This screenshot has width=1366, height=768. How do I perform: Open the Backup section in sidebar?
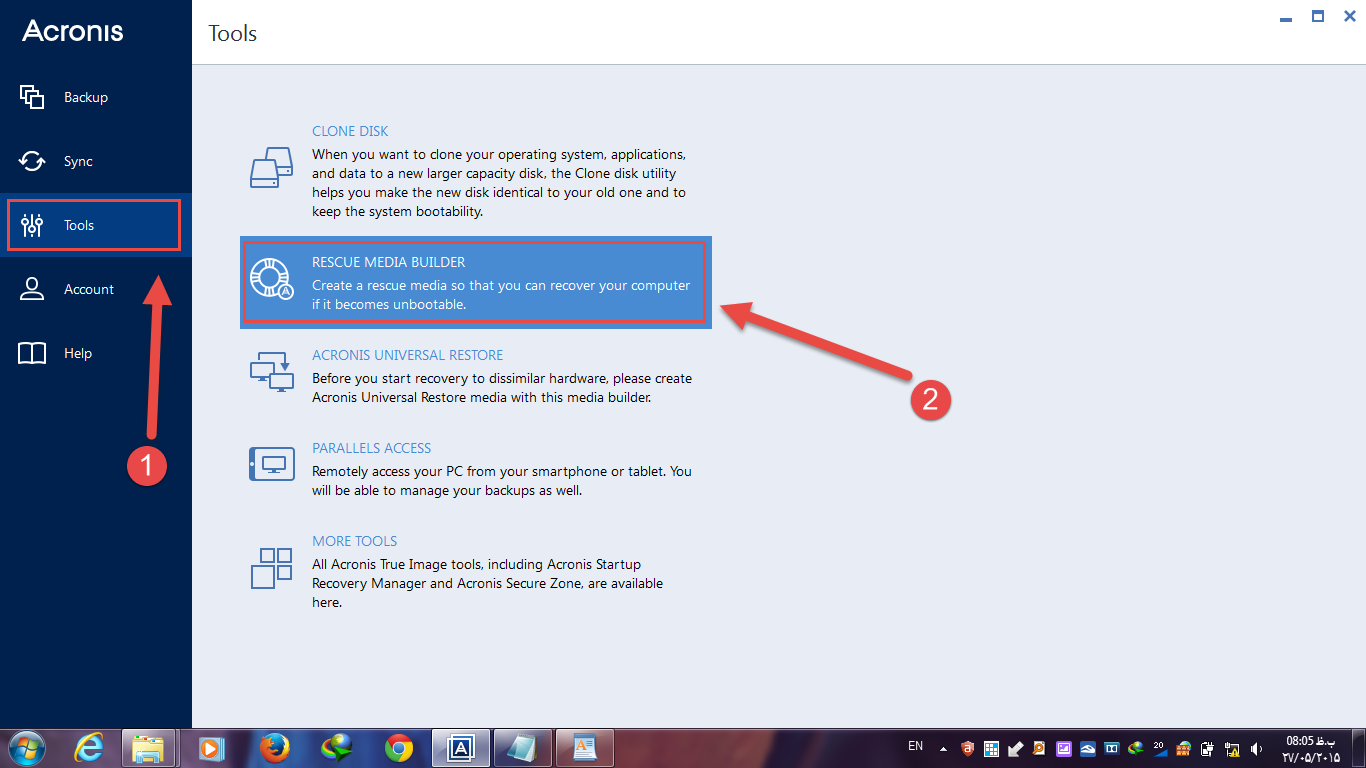pyautogui.click(x=96, y=97)
